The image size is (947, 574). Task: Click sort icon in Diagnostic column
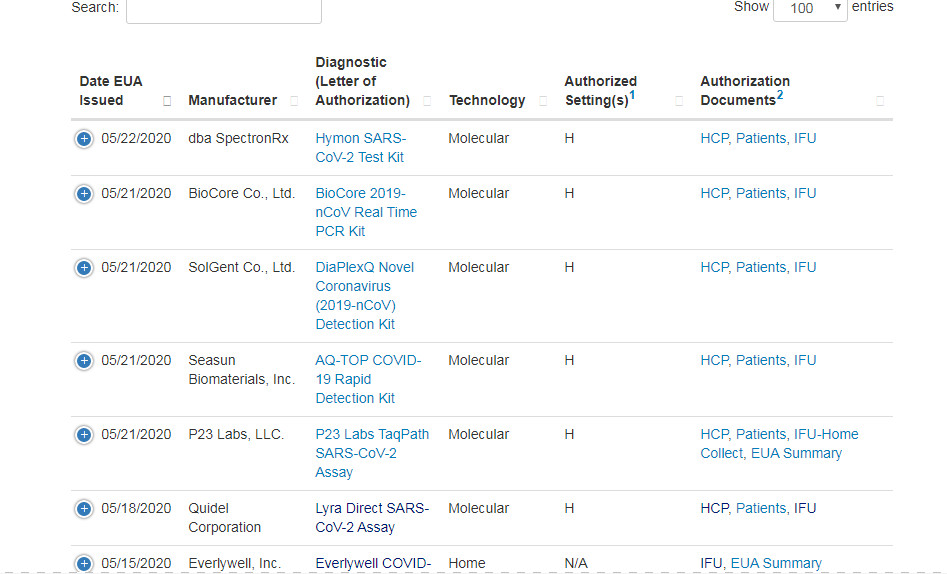(x=427, y=101)
